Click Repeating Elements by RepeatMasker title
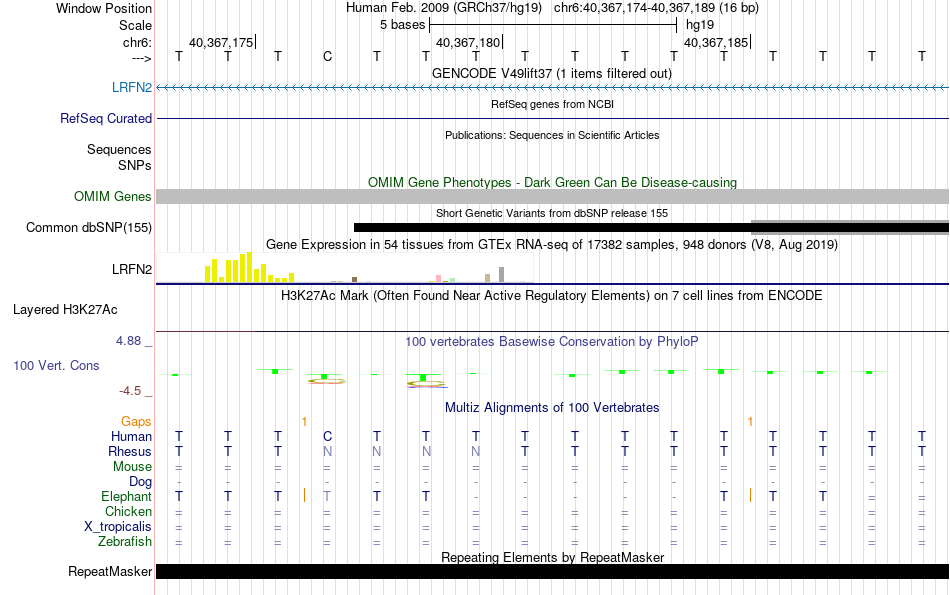 pos(553,557)
